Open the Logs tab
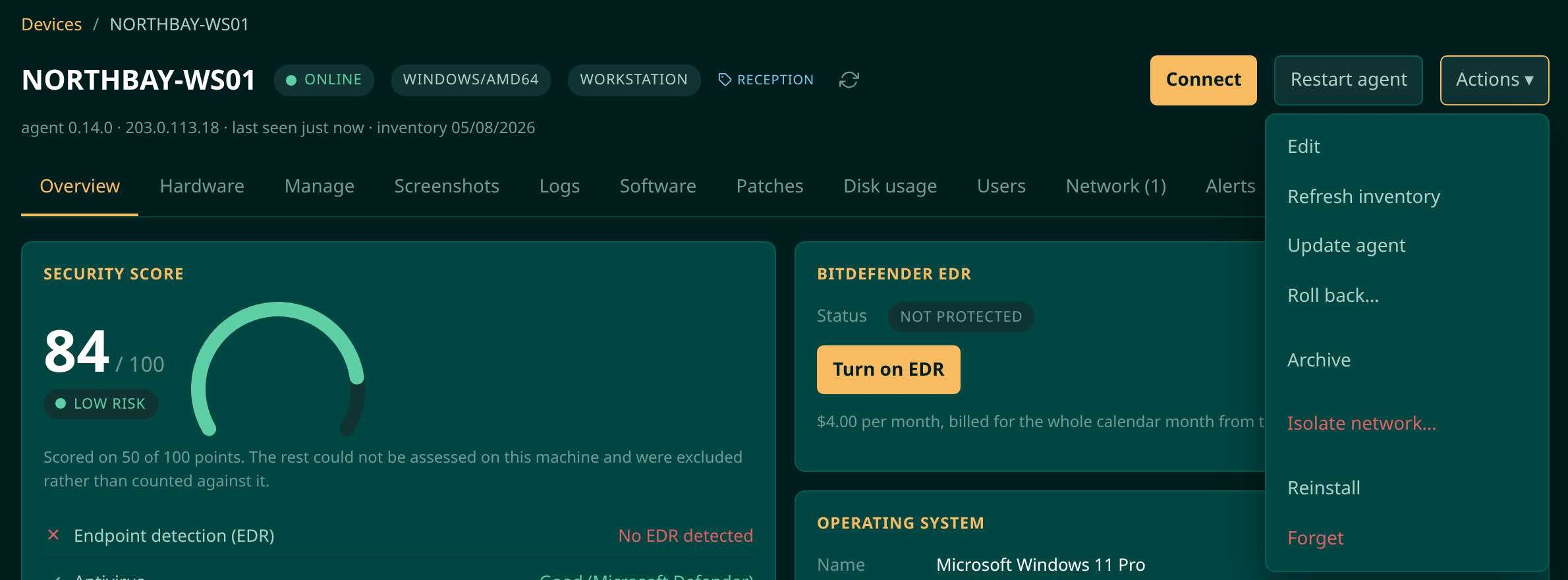 (x=559, y=186)
